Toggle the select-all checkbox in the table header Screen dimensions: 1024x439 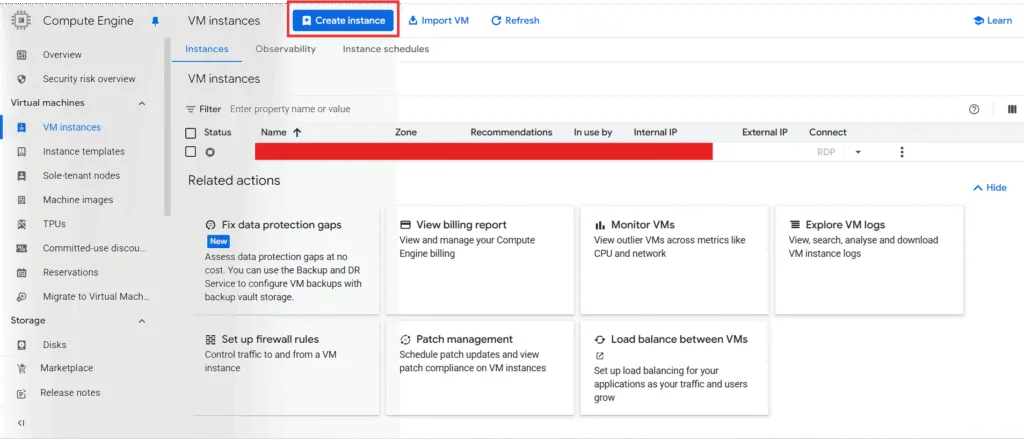pyautogui.click(x=191, y=133)
